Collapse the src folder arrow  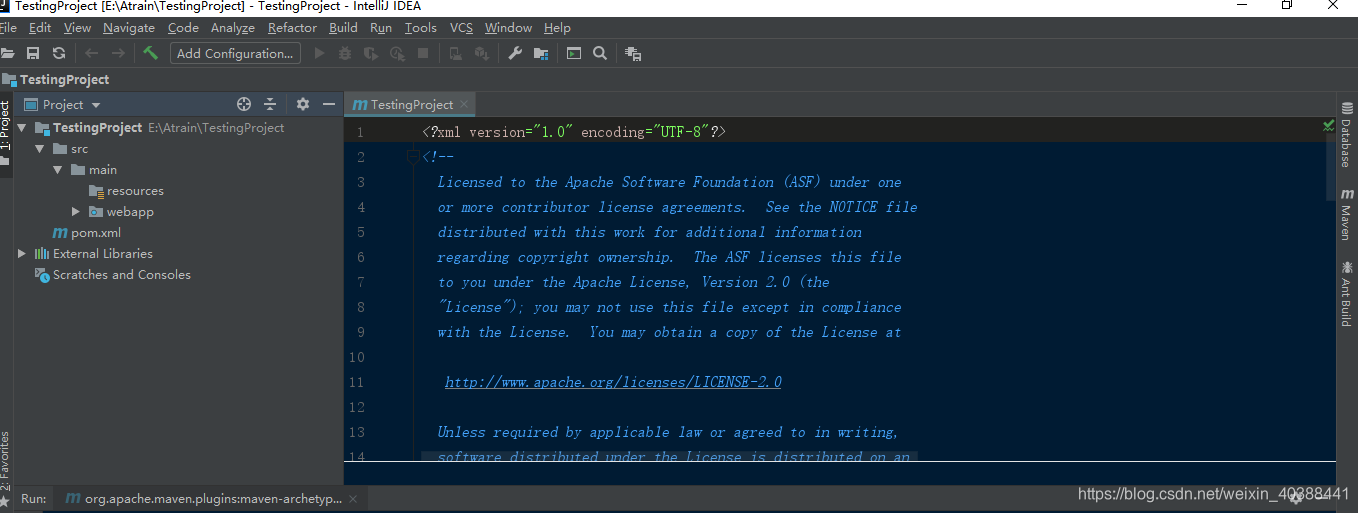[39, 149]
